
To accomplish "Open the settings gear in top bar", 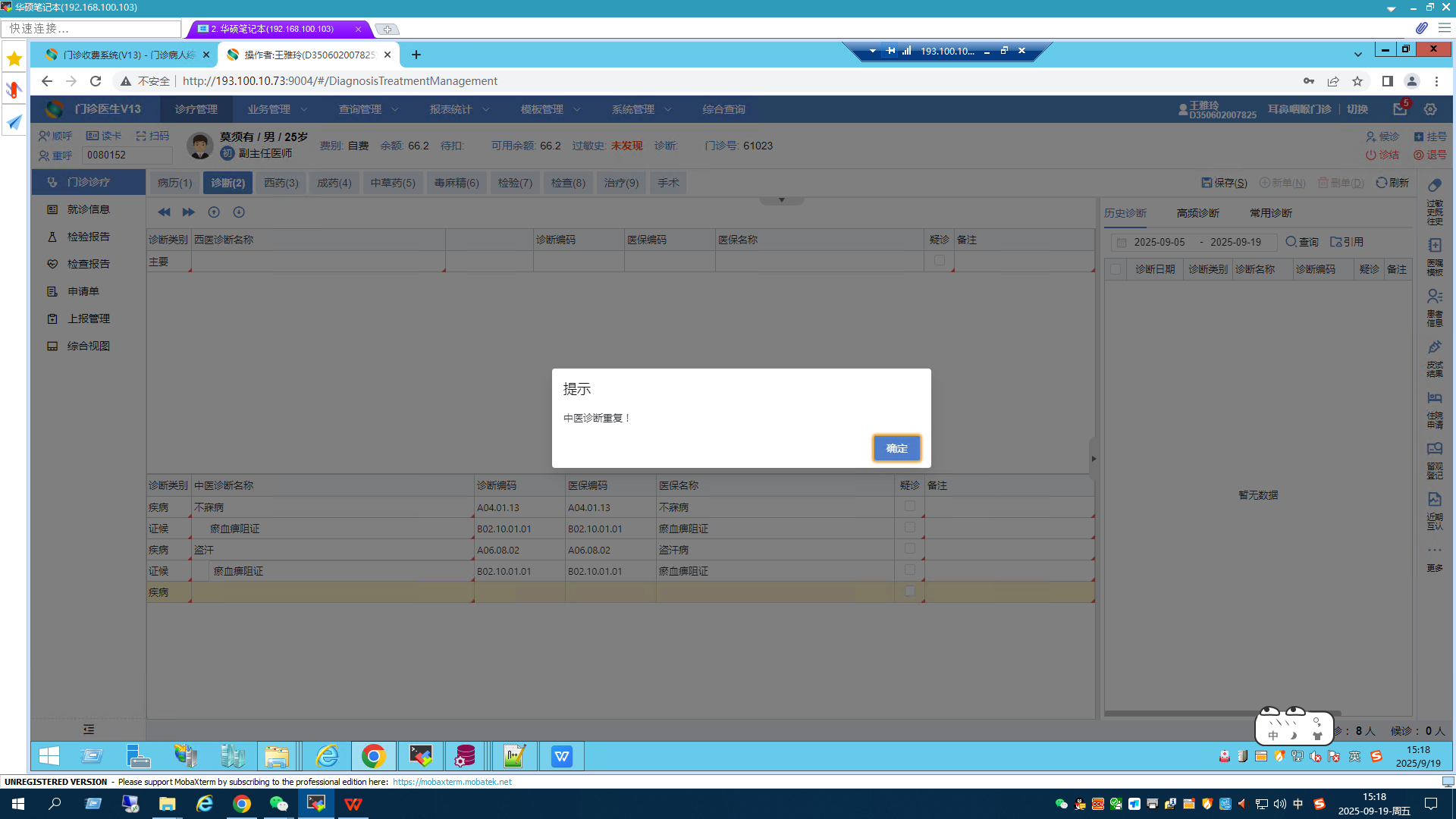I will click(x=1430, y=109).
